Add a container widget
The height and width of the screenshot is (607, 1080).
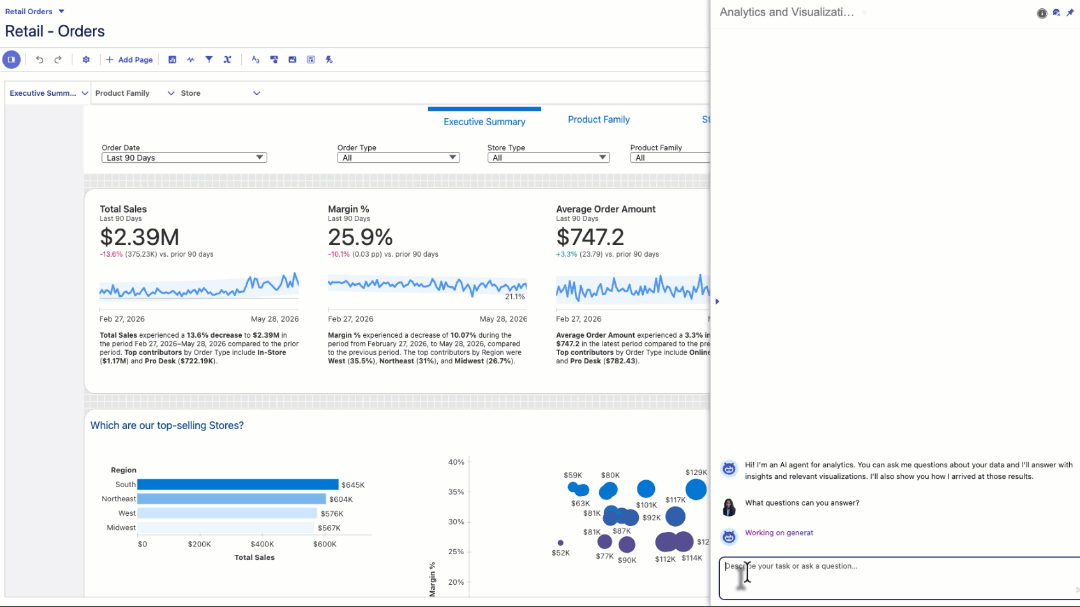(311, 60)
